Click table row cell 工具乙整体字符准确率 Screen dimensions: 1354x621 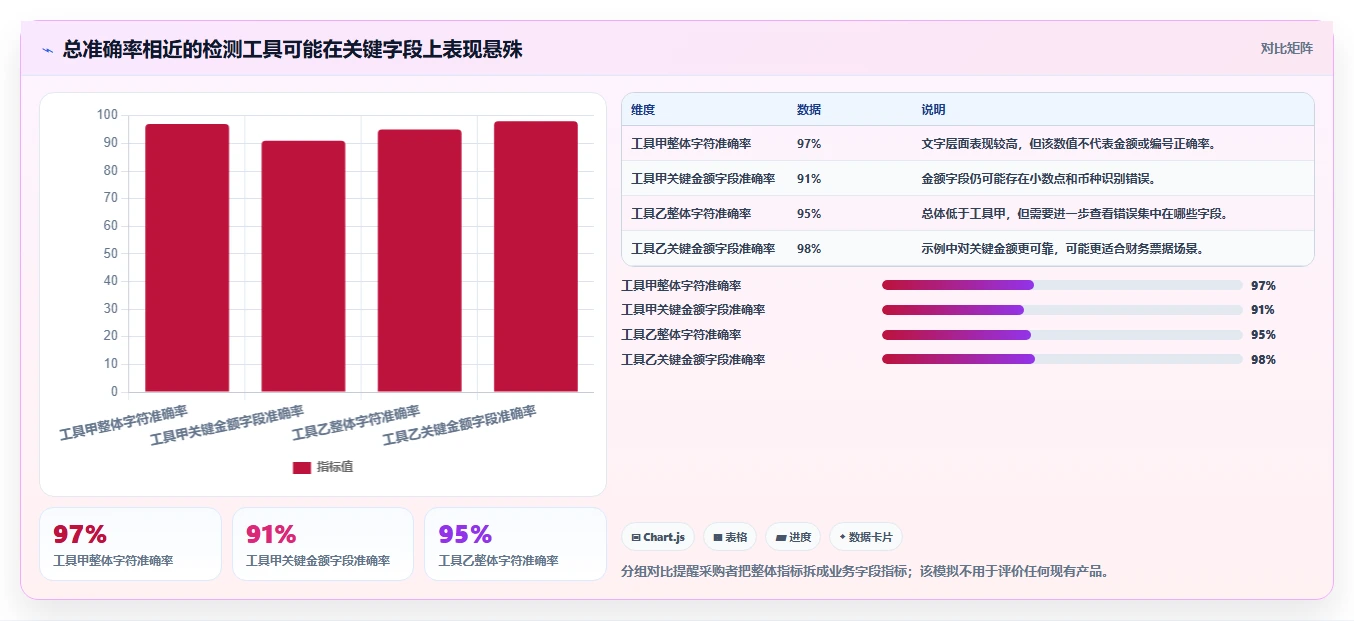pyautogui.click(x=691, y=214)
